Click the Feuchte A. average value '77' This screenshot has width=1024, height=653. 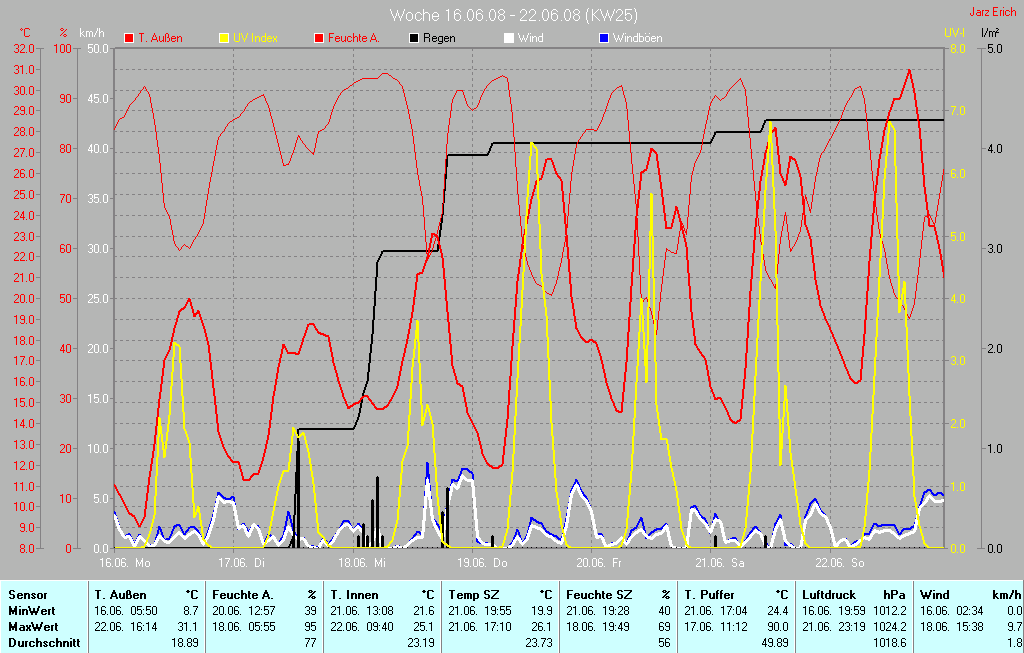310,643
